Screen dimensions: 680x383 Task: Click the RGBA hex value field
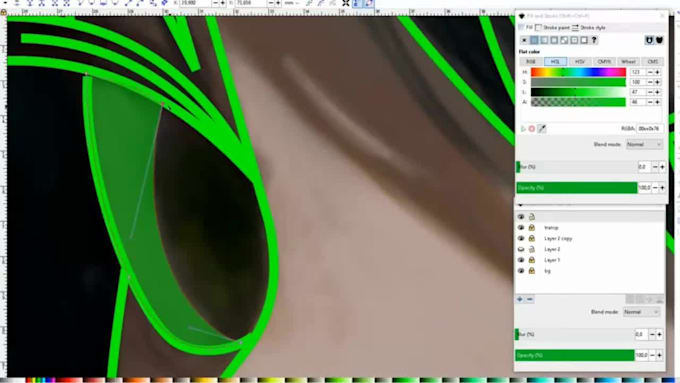point(649,128)
